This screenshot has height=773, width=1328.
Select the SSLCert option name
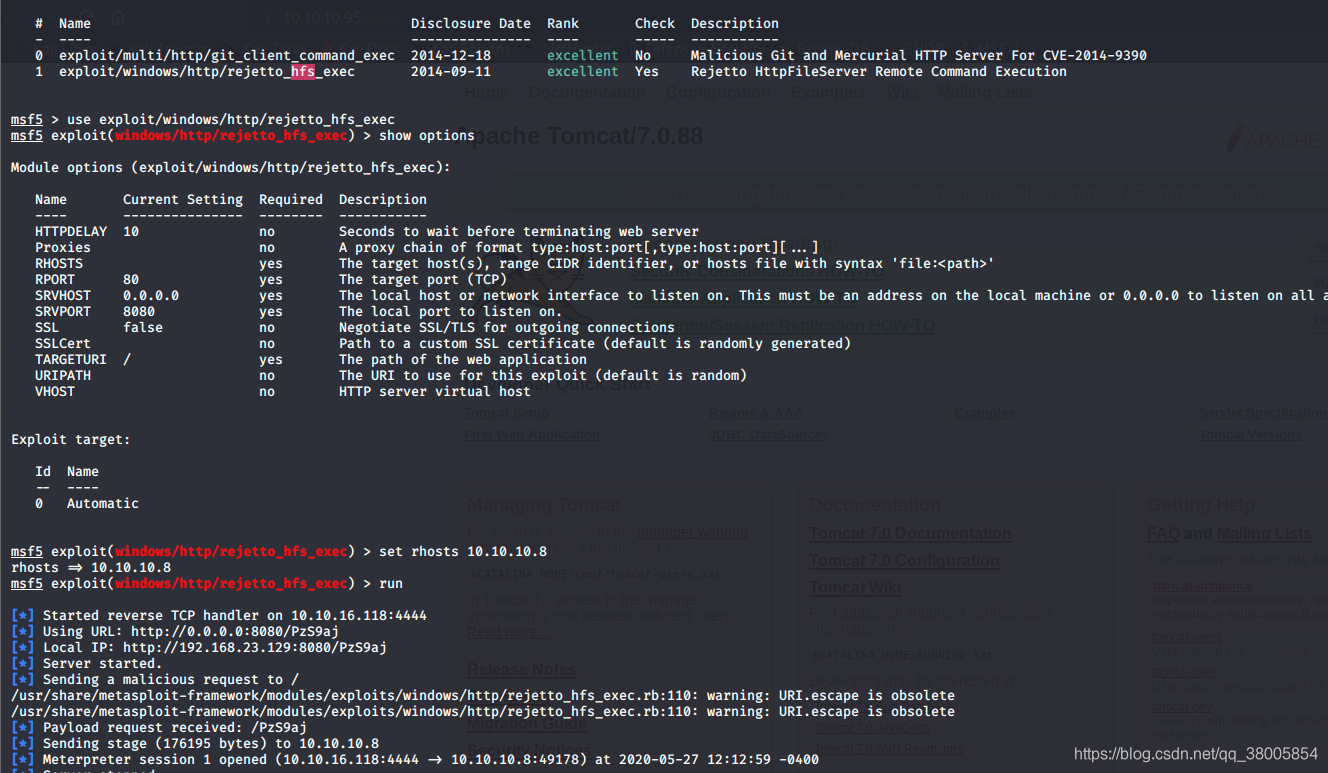pyautogui.click(x=63, y=343)
